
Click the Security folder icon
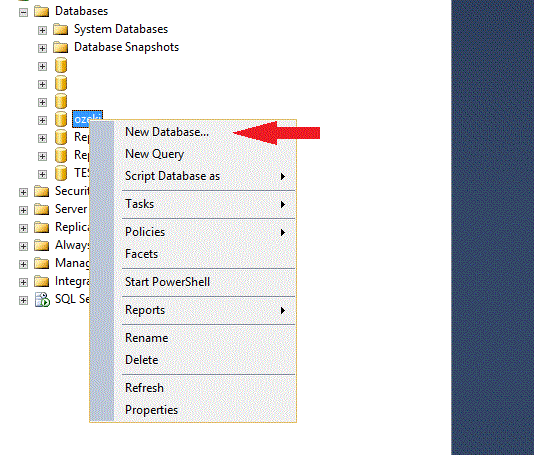[42, 191]
